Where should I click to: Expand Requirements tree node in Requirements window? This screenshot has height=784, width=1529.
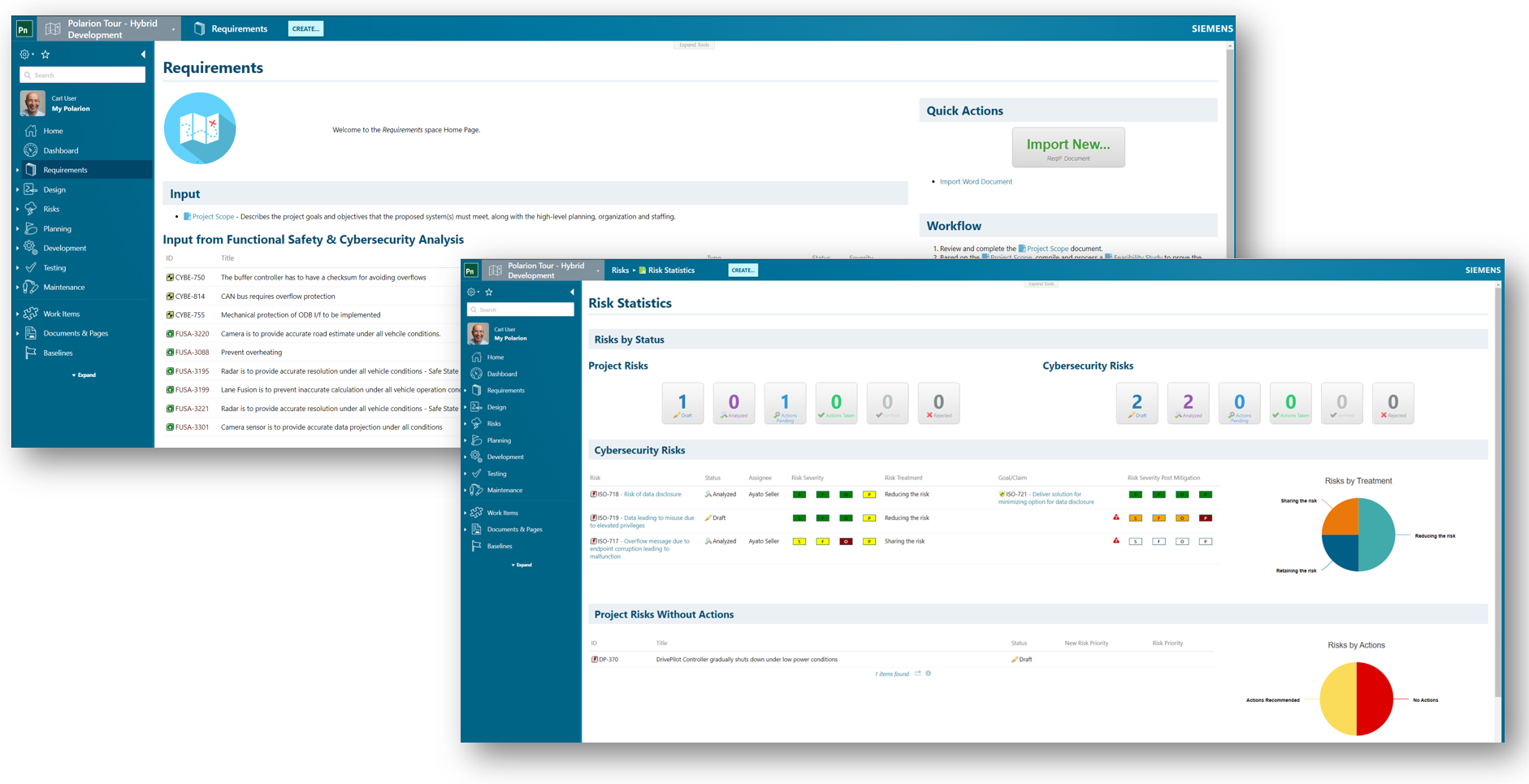click(18, 170)
